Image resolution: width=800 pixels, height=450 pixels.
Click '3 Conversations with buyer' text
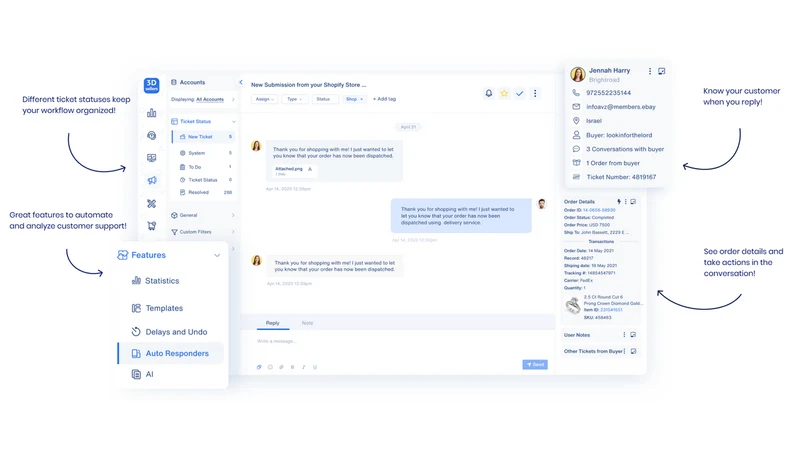click(x=625, y=149)
